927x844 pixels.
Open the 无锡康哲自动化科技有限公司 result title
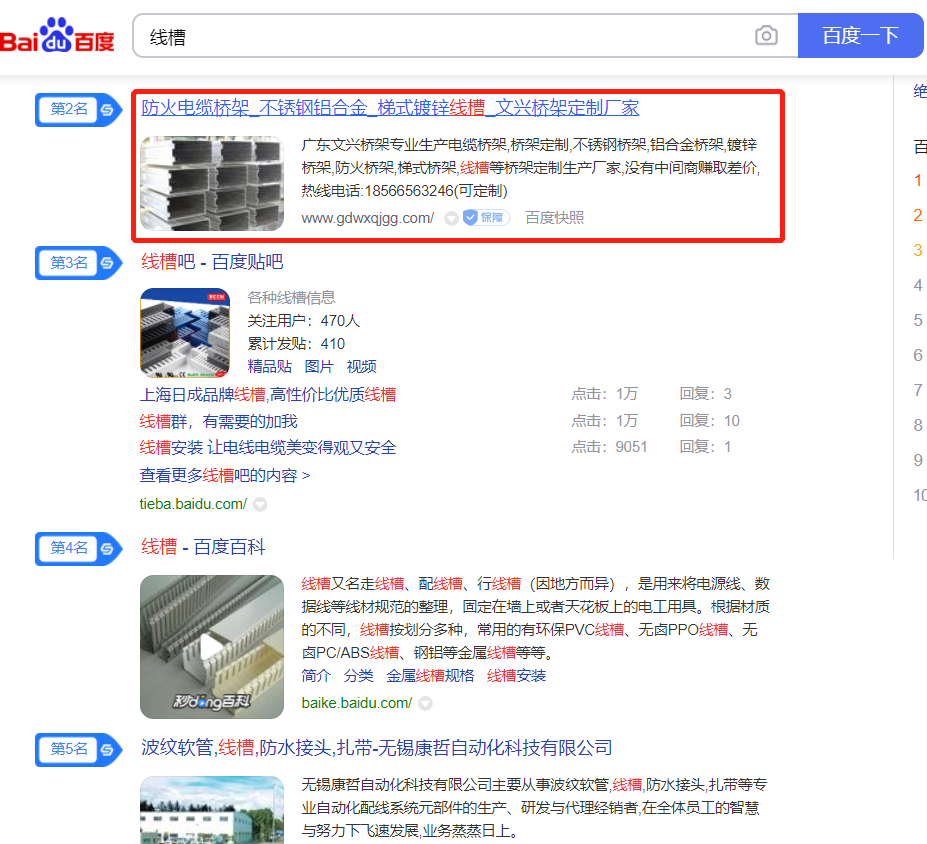[x=377, y=748]
